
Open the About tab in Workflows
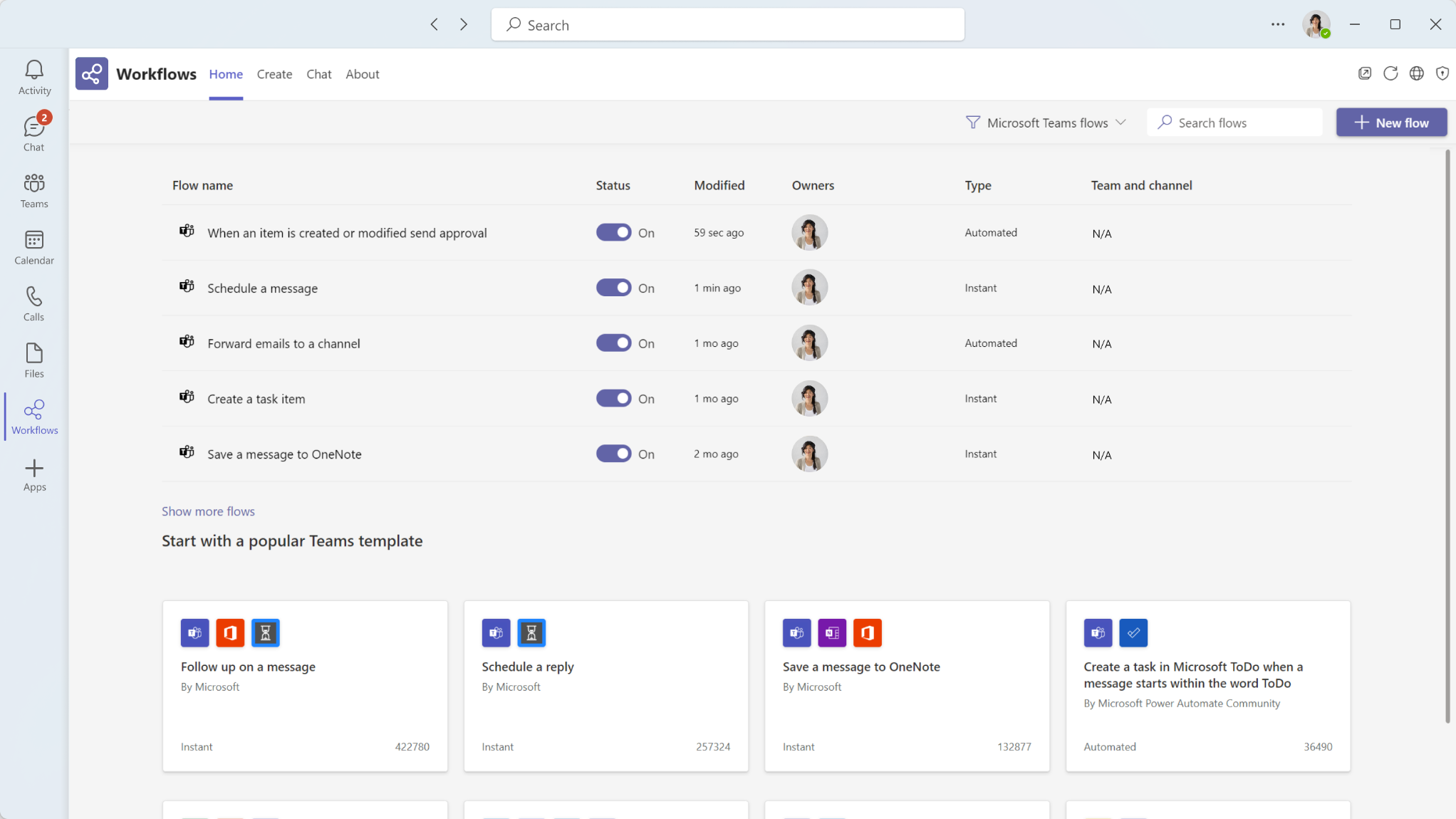(x=363, y=74)
